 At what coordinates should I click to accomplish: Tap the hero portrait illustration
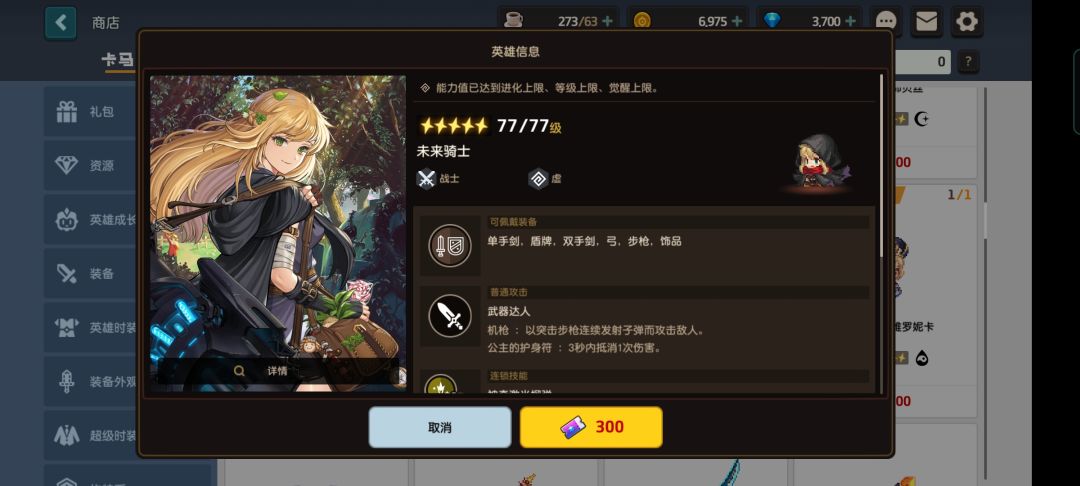278,234
